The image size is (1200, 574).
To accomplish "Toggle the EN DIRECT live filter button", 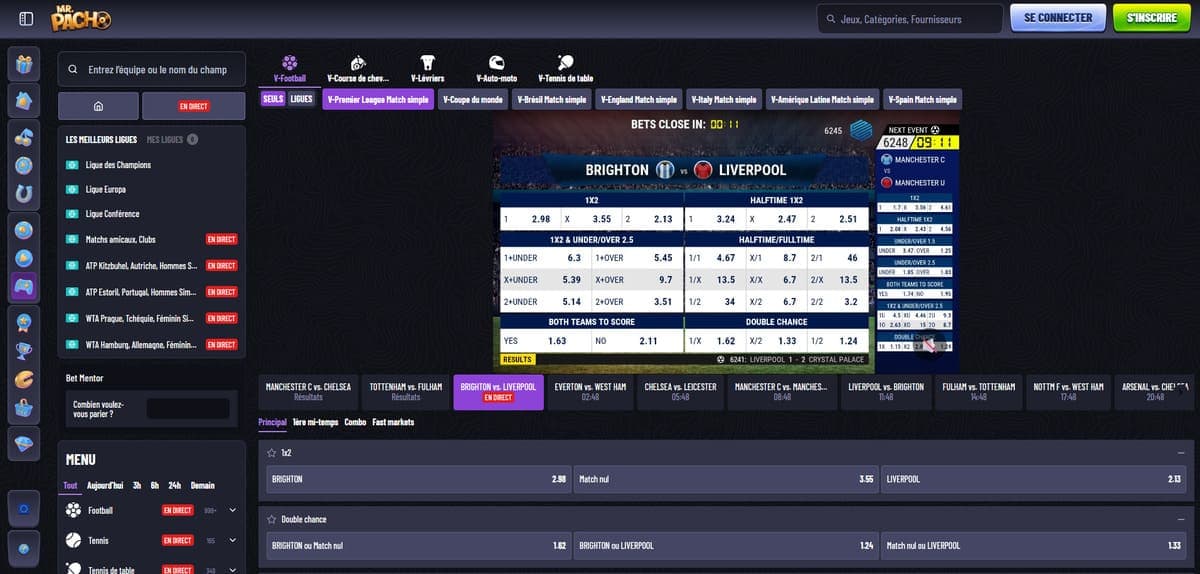I will click(193, 106).
